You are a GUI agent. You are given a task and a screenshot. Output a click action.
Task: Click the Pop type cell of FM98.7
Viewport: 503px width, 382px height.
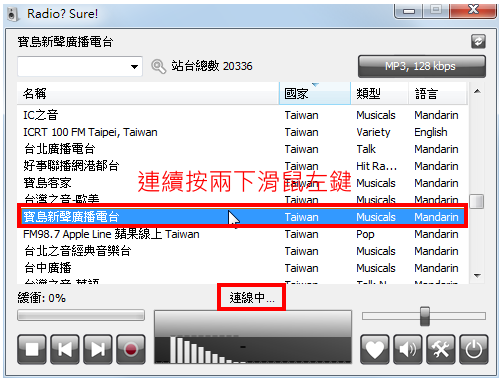click(x=365, y=234)
